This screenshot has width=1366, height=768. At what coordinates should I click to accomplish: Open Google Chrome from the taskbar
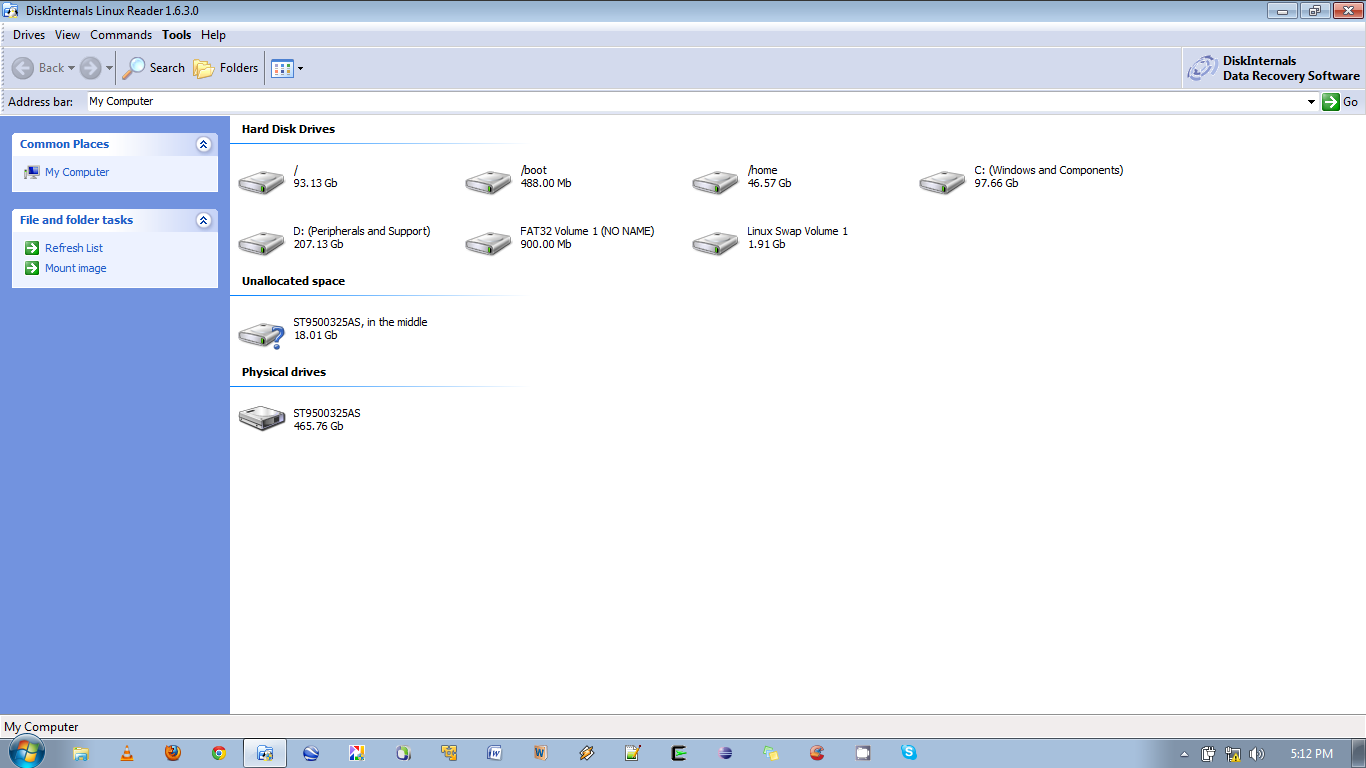coord(219,753)
